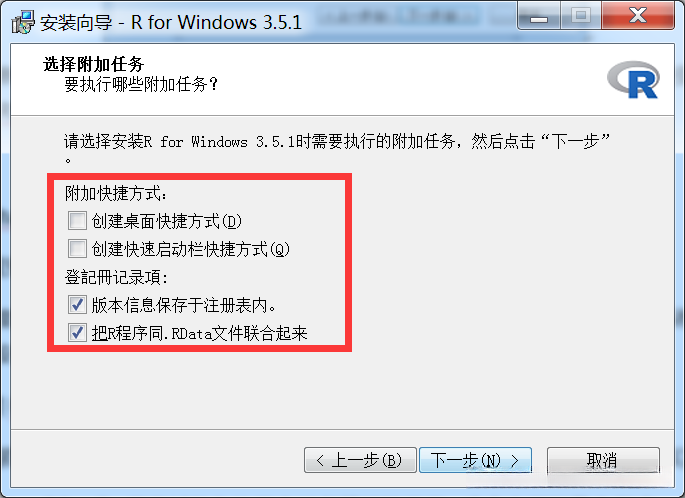Click the 版本信息保存于注册表内 label text
The height and width of the screenshot is (498, 685).
click(184, 305)
